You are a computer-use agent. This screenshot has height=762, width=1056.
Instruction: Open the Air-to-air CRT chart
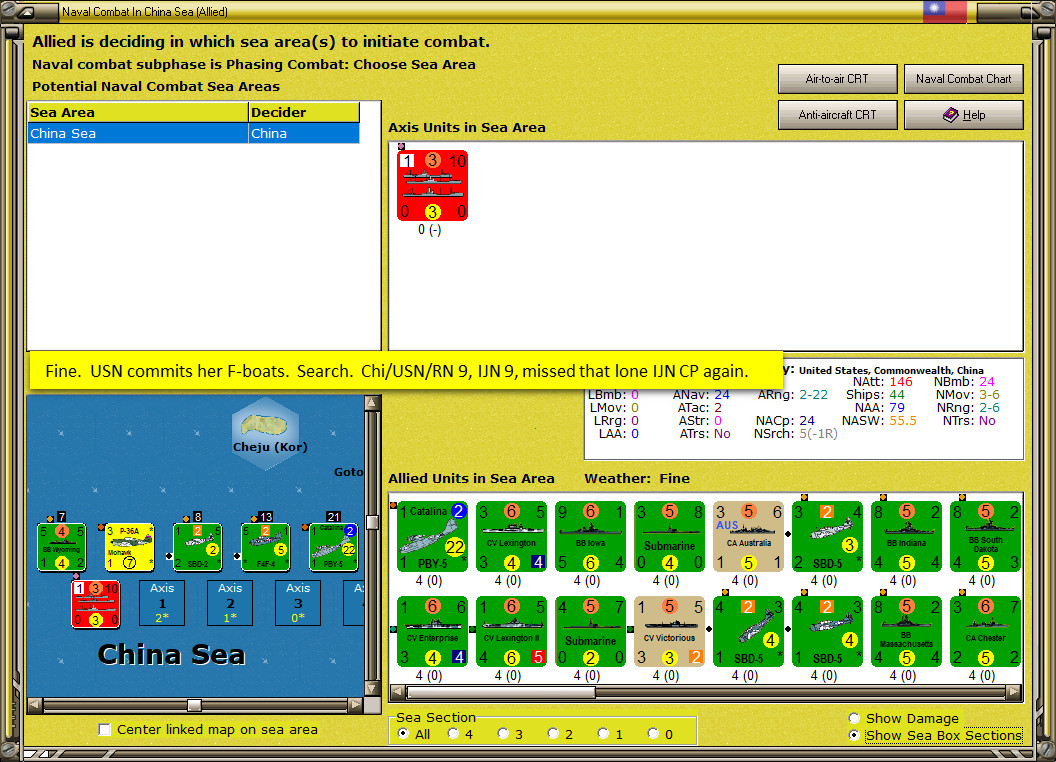[837, 79]
